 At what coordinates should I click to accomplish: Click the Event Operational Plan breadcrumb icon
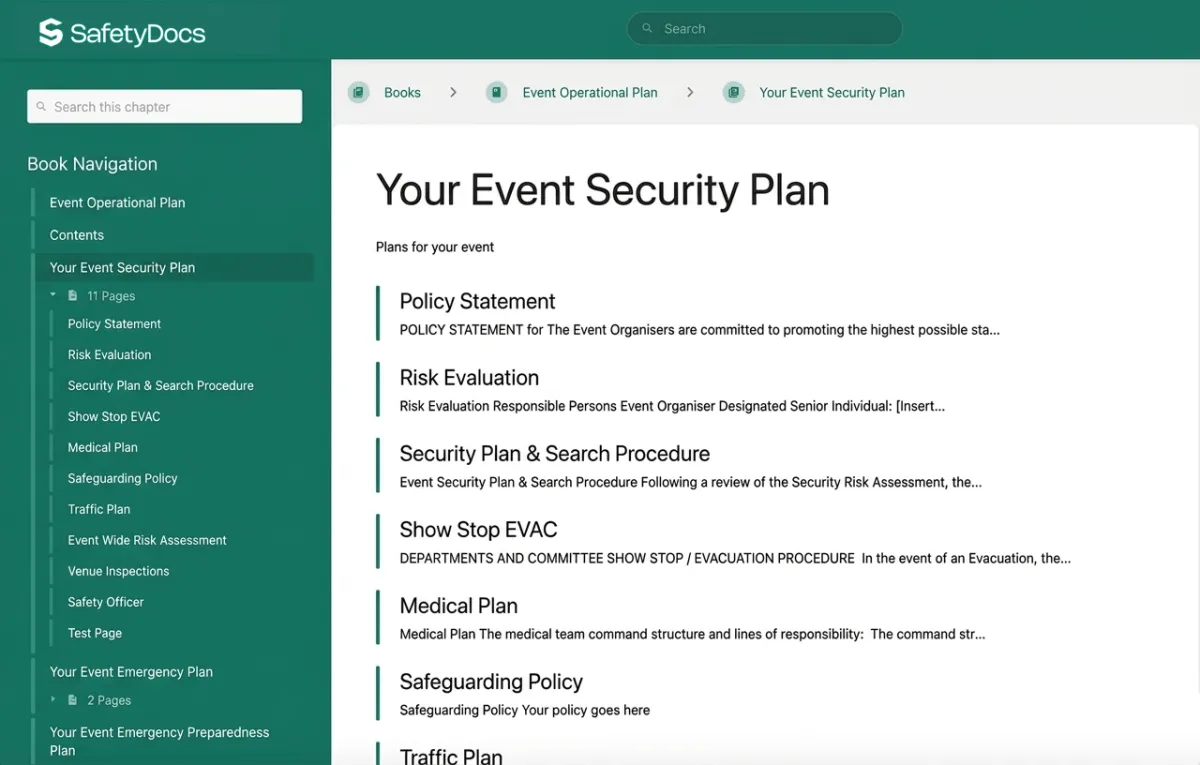pyautogui.click(x=496, y=91)
